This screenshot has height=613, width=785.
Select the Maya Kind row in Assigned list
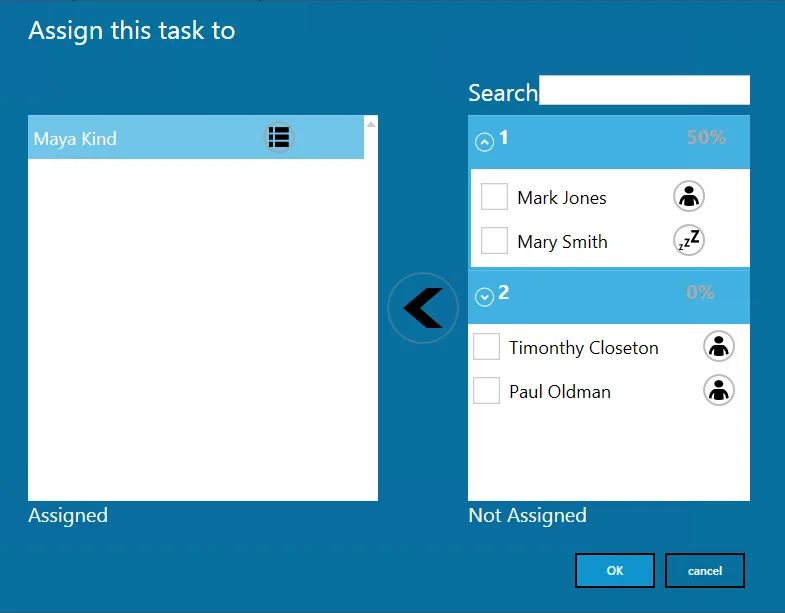click(196, 137)
